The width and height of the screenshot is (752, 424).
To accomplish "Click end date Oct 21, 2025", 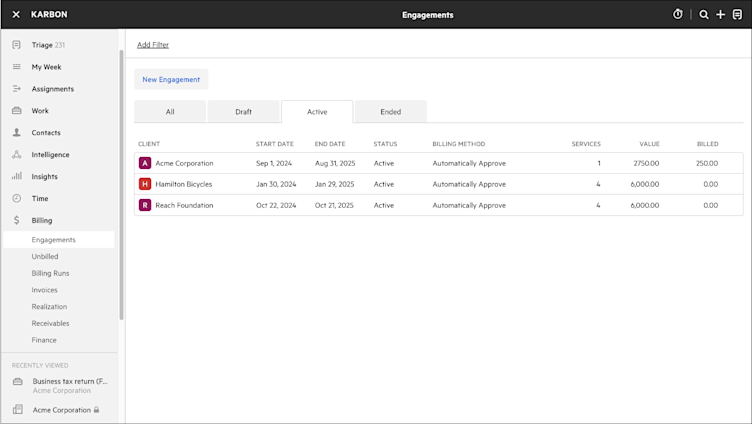I will [x=334, y=205].
